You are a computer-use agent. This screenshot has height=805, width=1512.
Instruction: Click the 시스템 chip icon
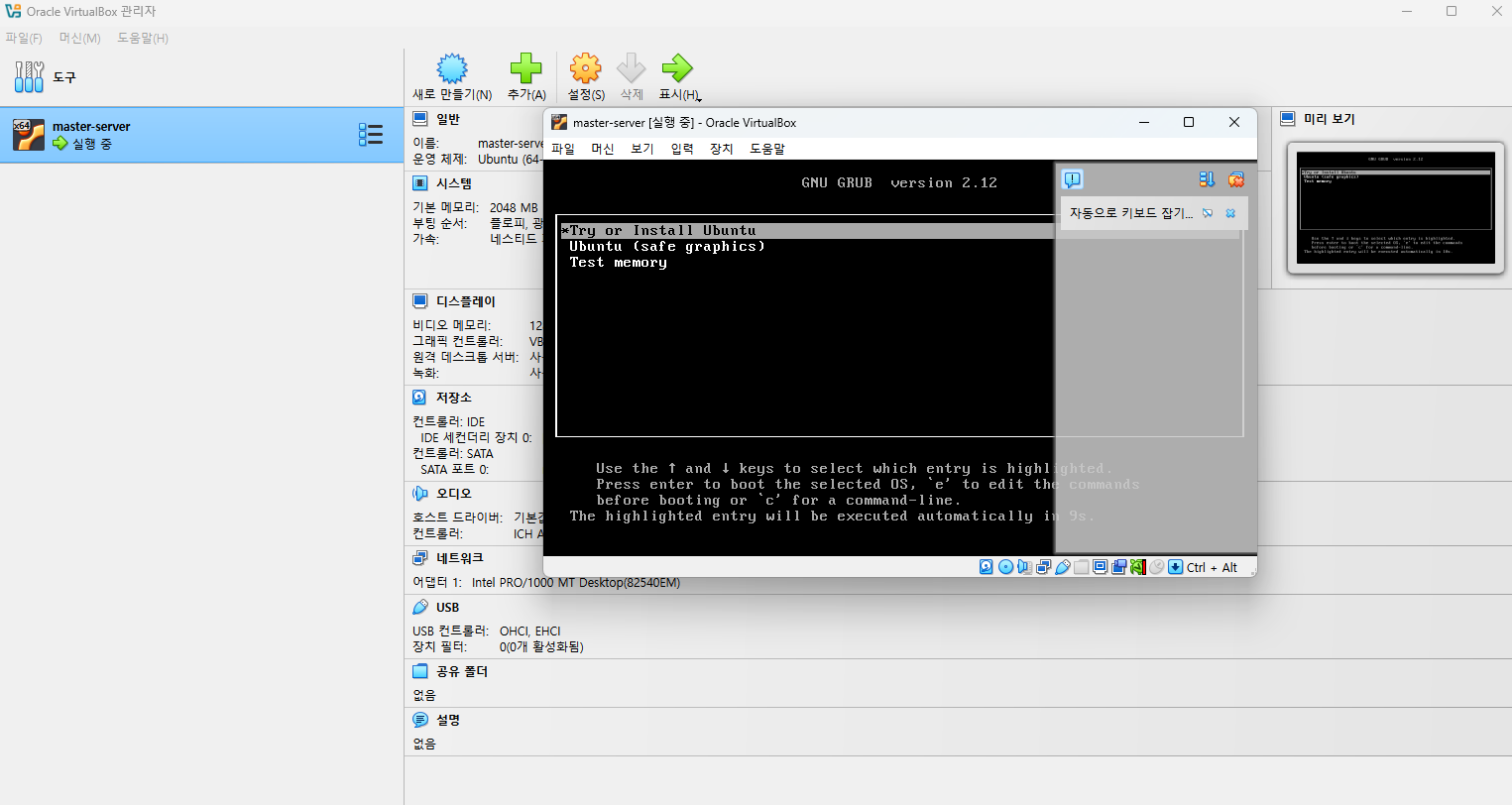click(420, 183)
